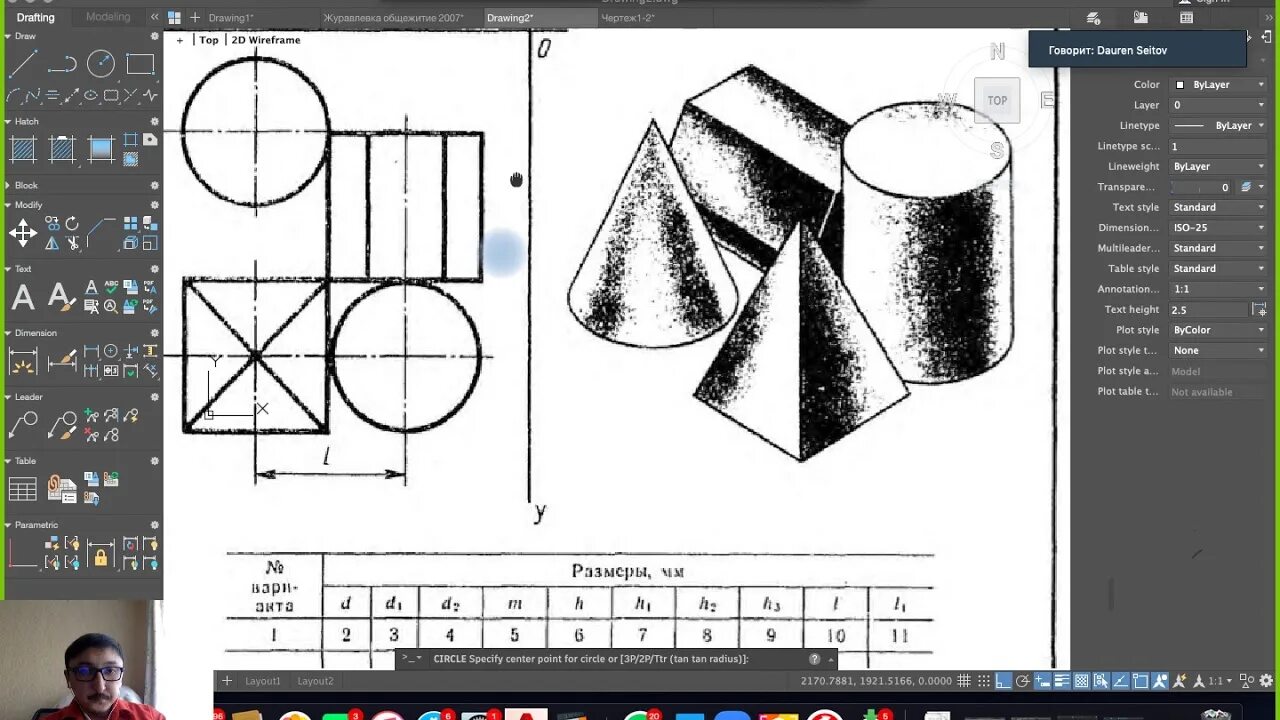Toggle transparency display in status bar
1280x720 pixels.
(x=1083, y=681)
